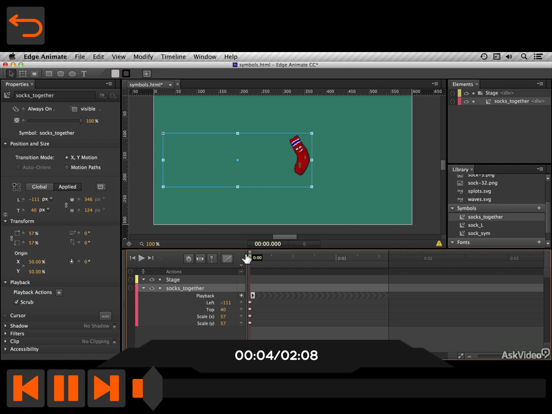
Task: Open the border color swatch in toolbar
Action: tap(126, 73)
